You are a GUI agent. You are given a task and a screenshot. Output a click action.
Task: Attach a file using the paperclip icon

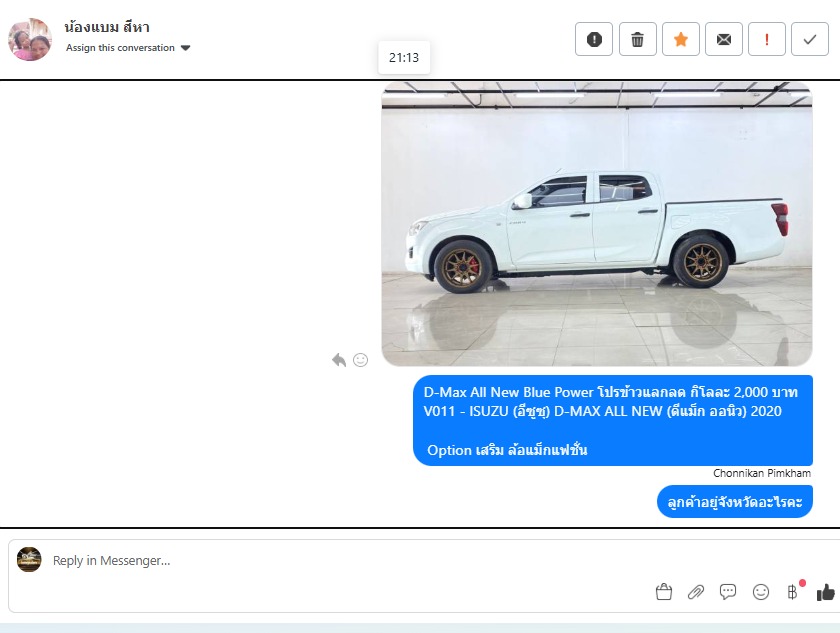pyautogui.click(x=696, y=592)
